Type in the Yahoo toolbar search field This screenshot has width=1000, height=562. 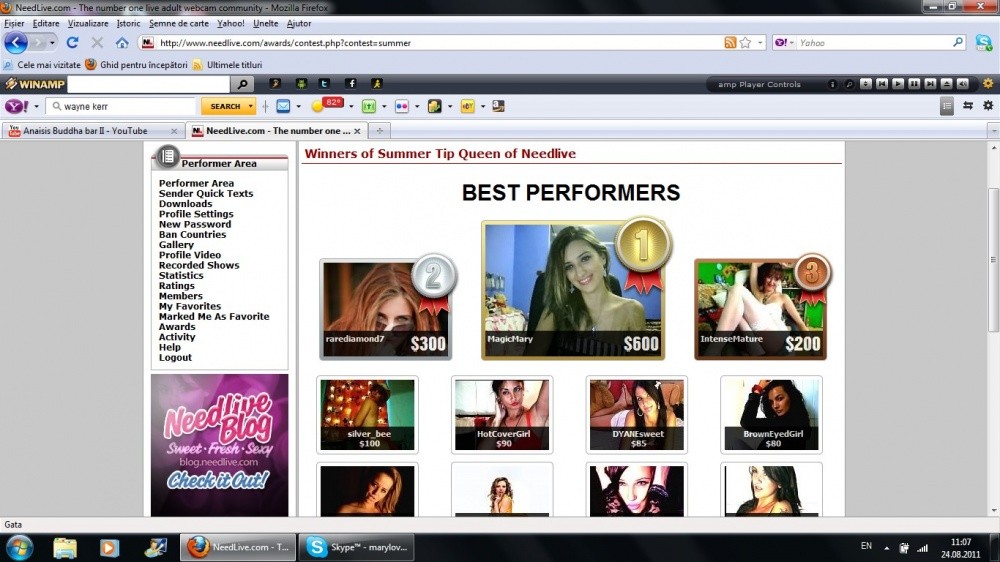[125, 106]
